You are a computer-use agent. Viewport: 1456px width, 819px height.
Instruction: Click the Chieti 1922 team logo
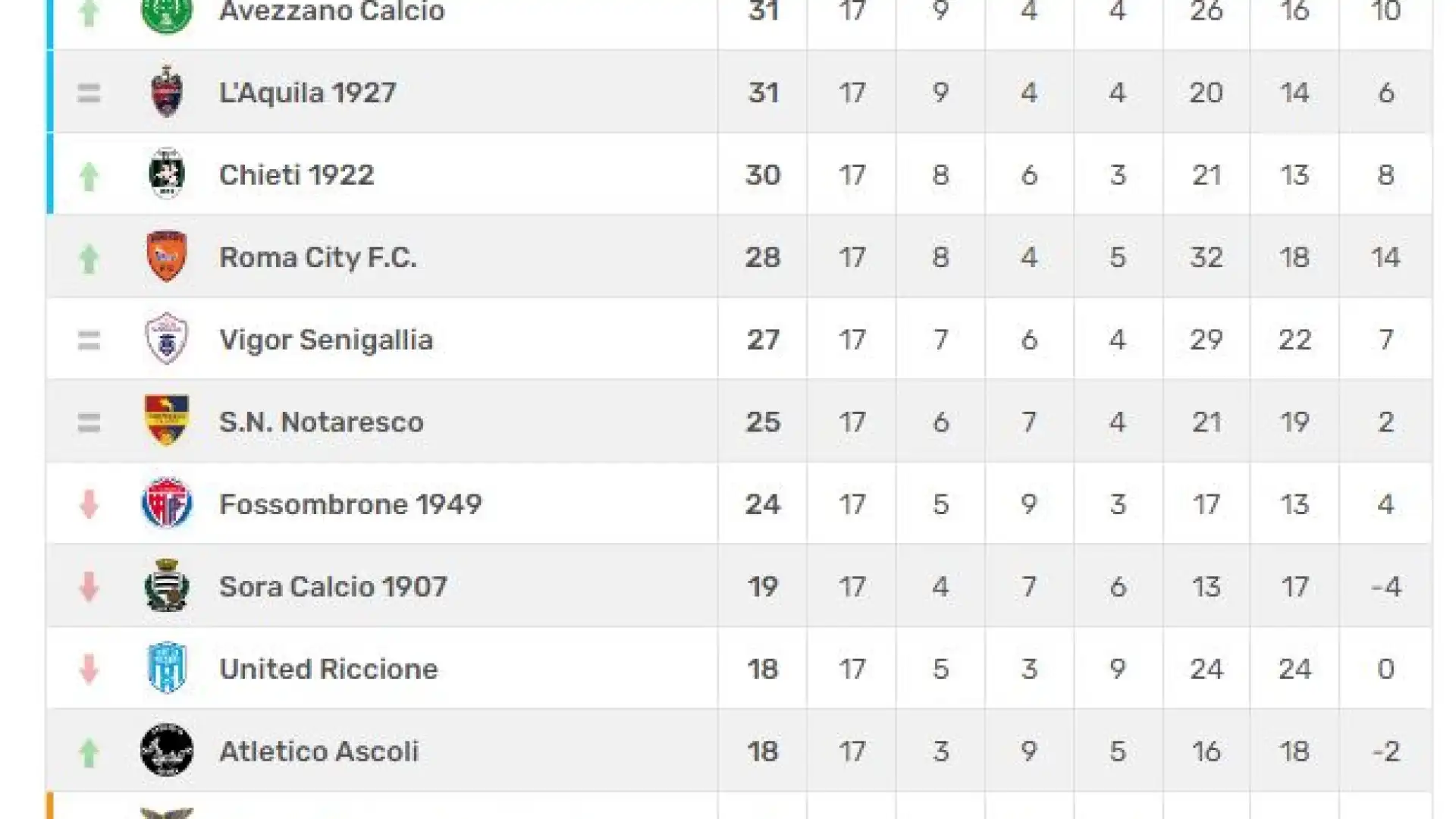167,174
